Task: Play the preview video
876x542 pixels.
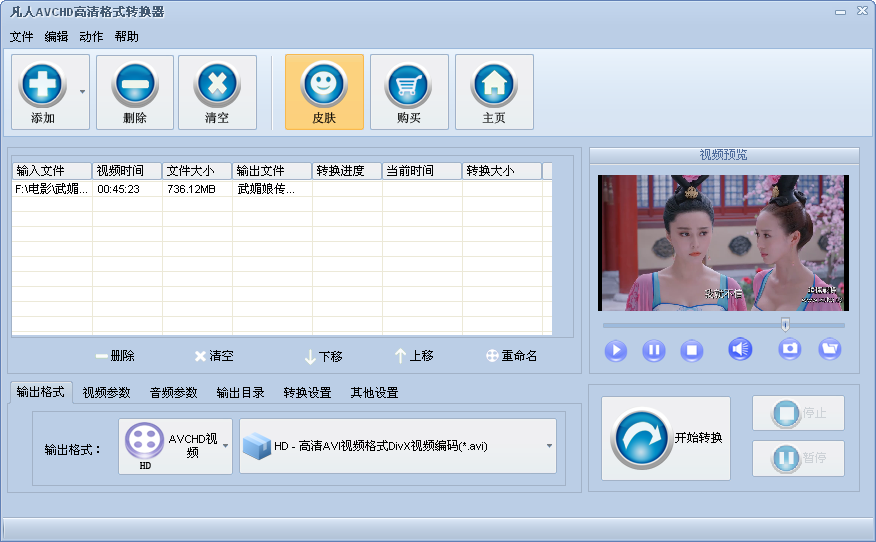Action: (x=616, y=351)
